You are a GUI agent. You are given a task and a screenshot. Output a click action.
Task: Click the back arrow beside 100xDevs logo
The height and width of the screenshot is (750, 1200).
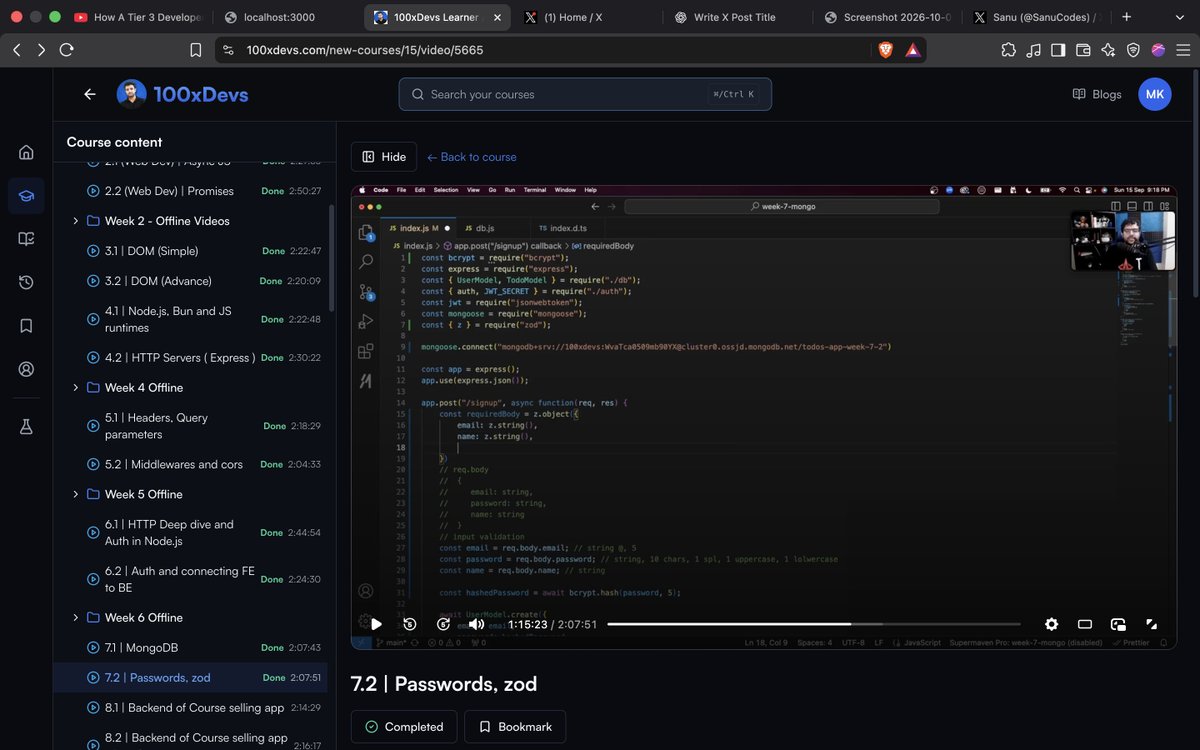(90, 94)
